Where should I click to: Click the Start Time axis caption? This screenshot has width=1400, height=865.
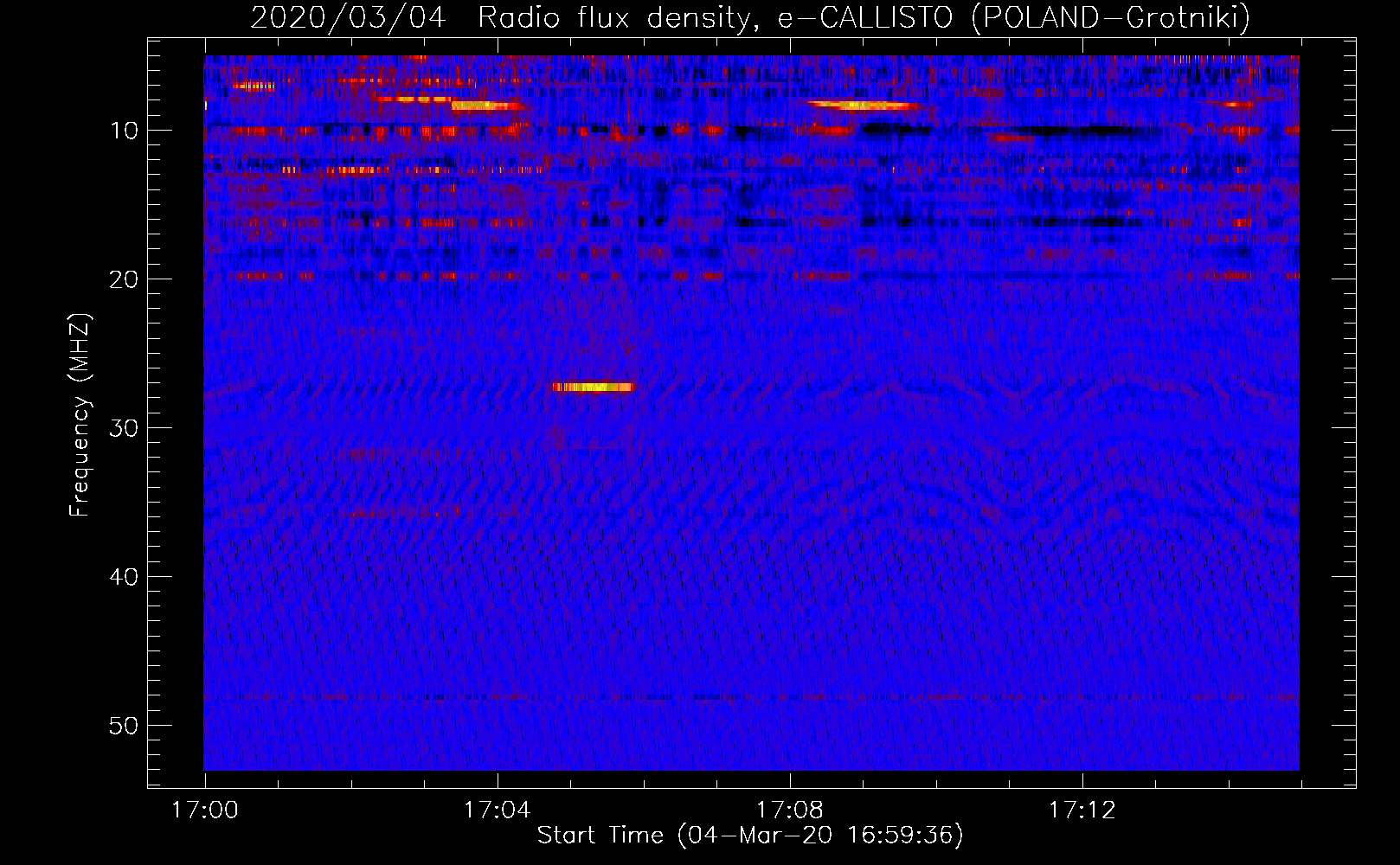click(x=750, y=836)
